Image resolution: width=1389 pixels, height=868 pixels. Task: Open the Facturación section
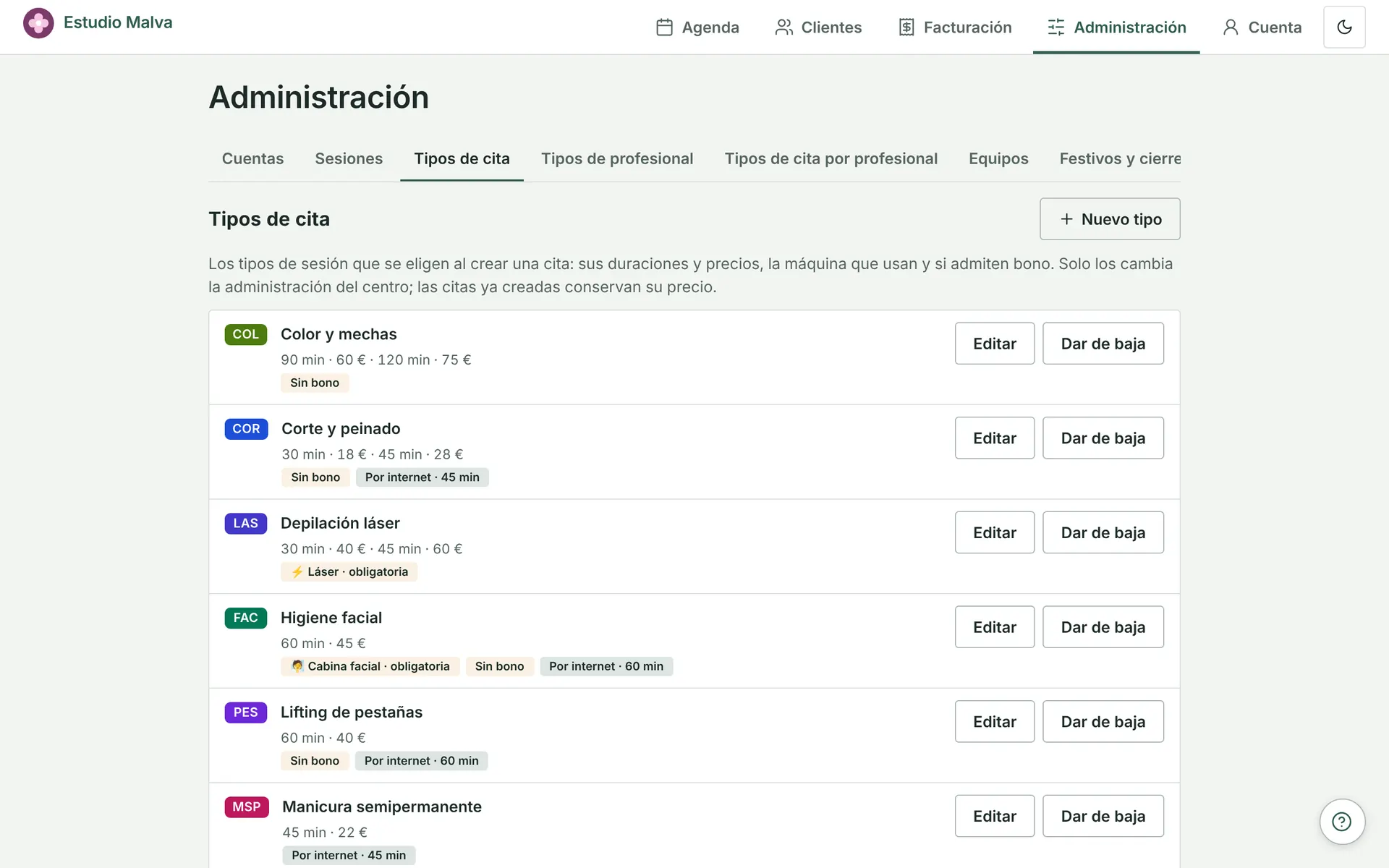(955, 27)
